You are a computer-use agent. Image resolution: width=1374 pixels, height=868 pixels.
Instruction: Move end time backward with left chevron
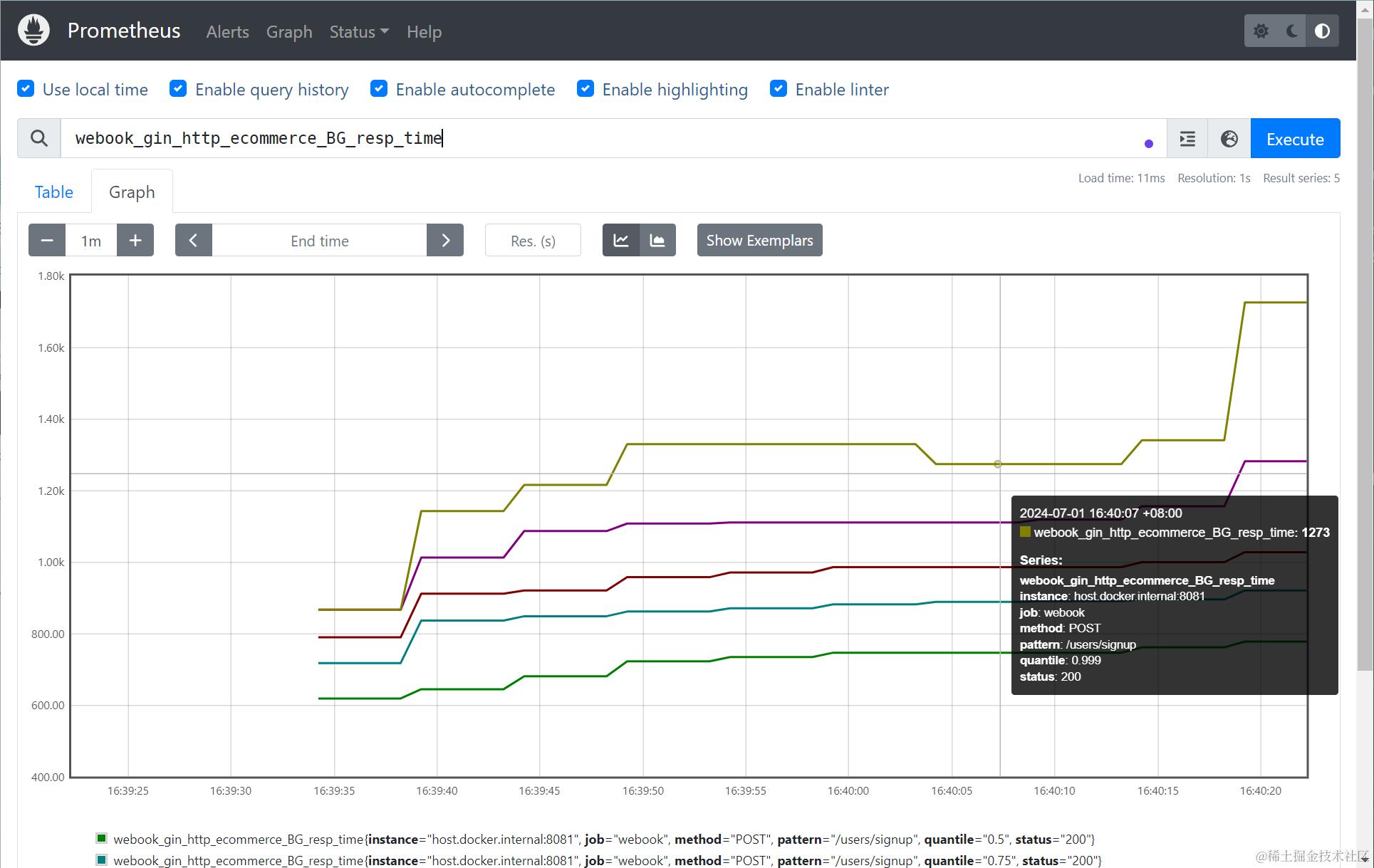pos(194,241)
